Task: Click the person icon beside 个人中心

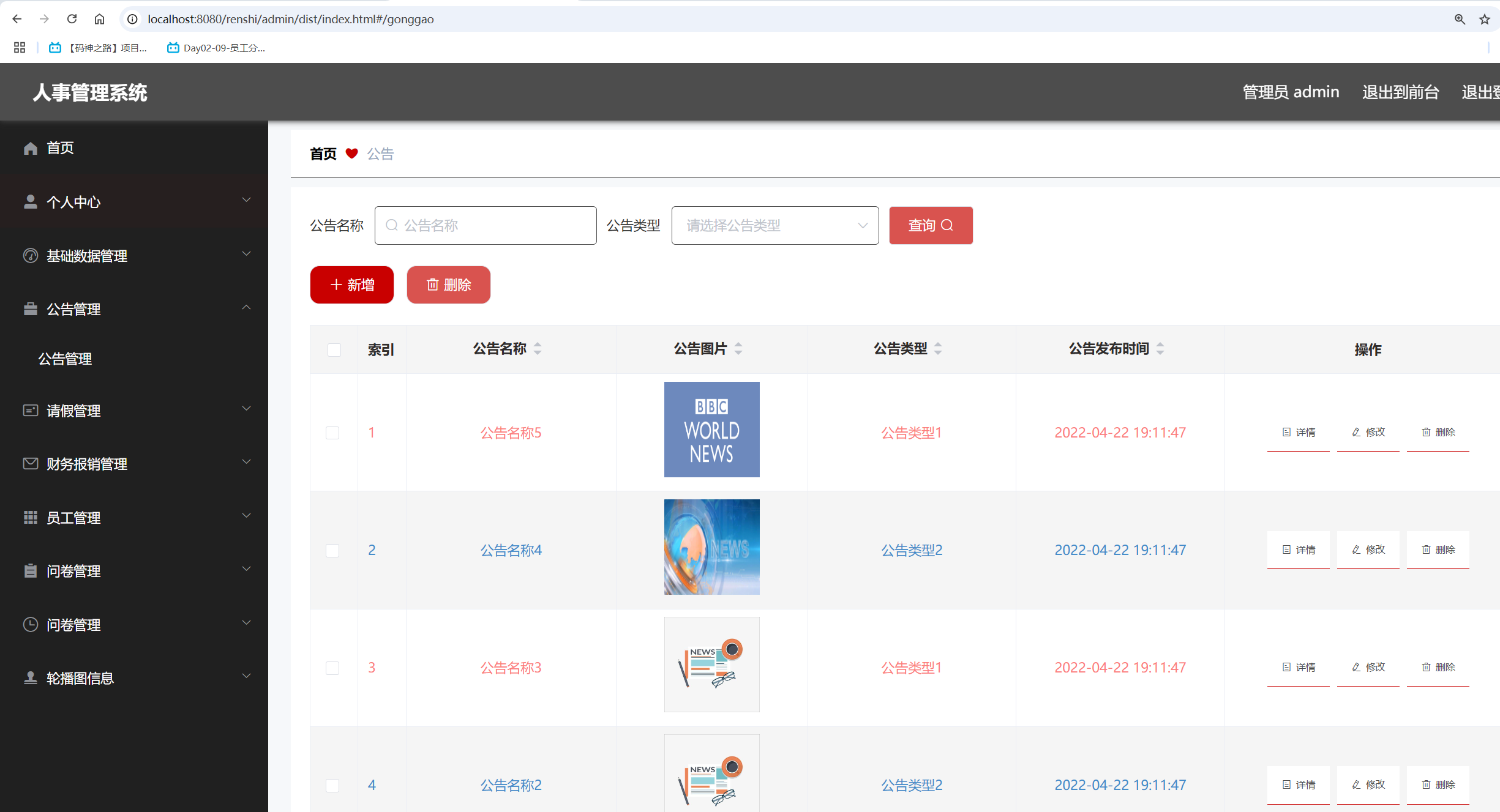Action: (x=31, y=202)
